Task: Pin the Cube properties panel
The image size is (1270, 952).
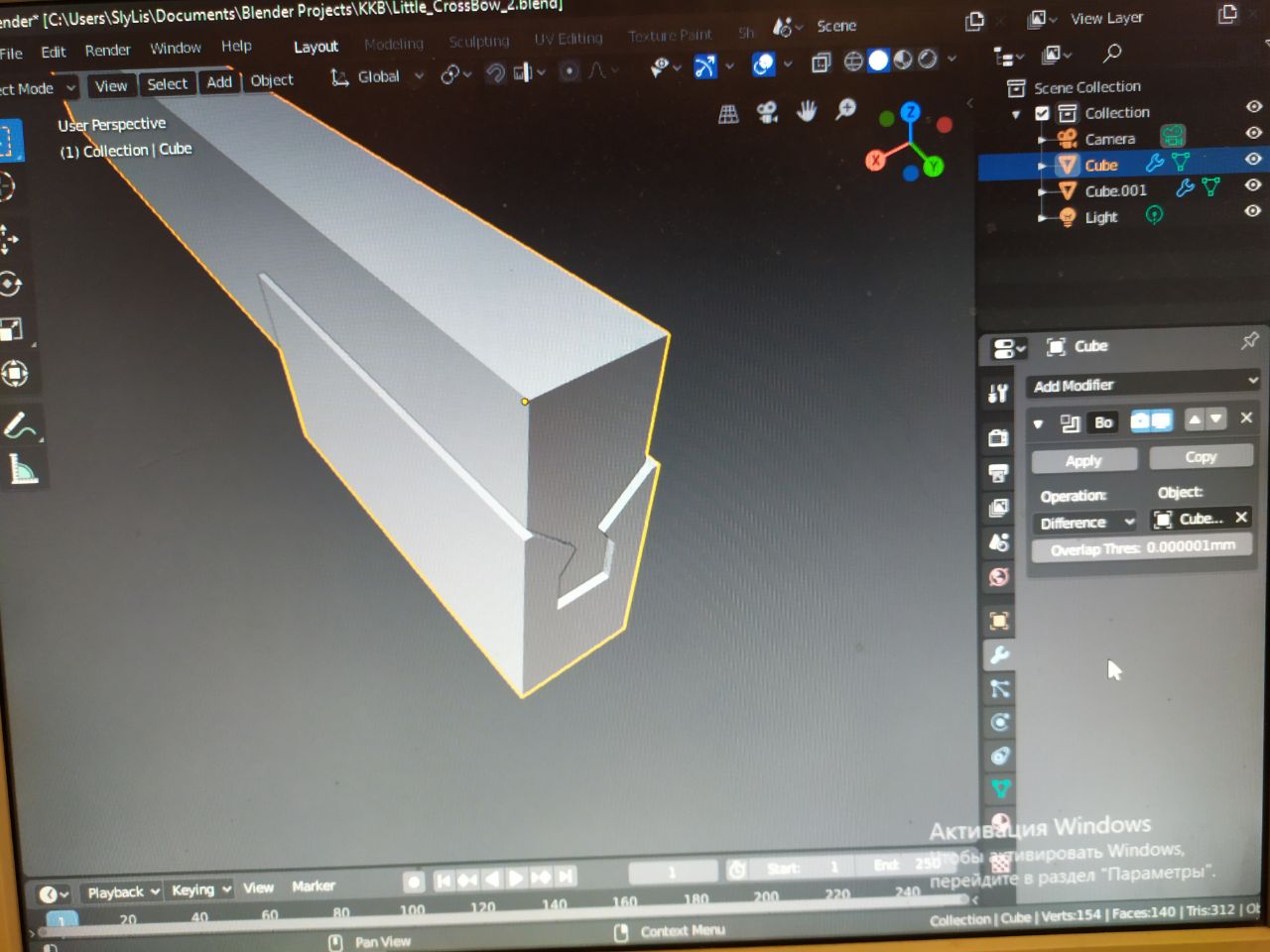Action: point(1249,340)
